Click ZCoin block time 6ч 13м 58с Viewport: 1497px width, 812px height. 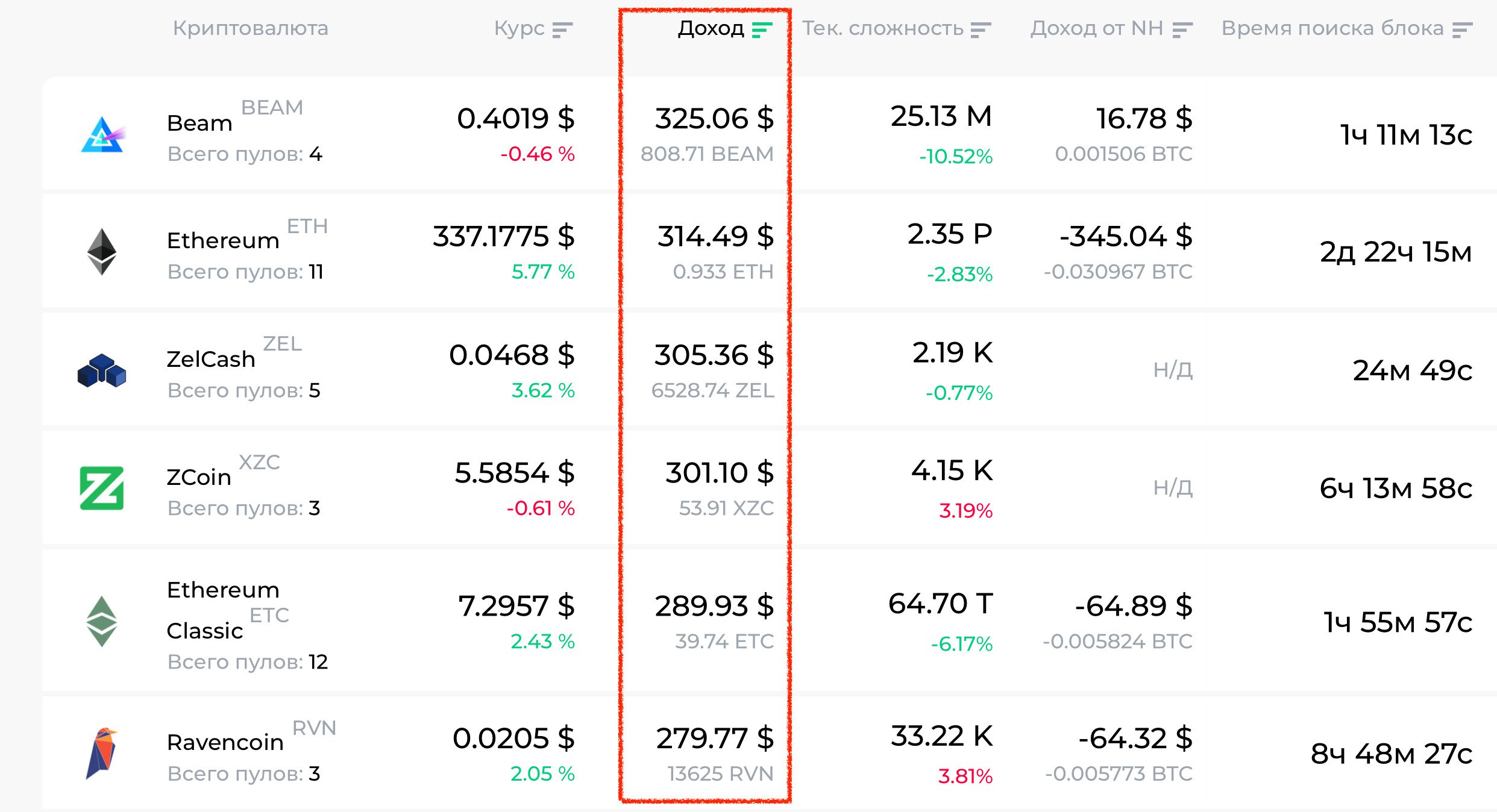coord(1396,488)
